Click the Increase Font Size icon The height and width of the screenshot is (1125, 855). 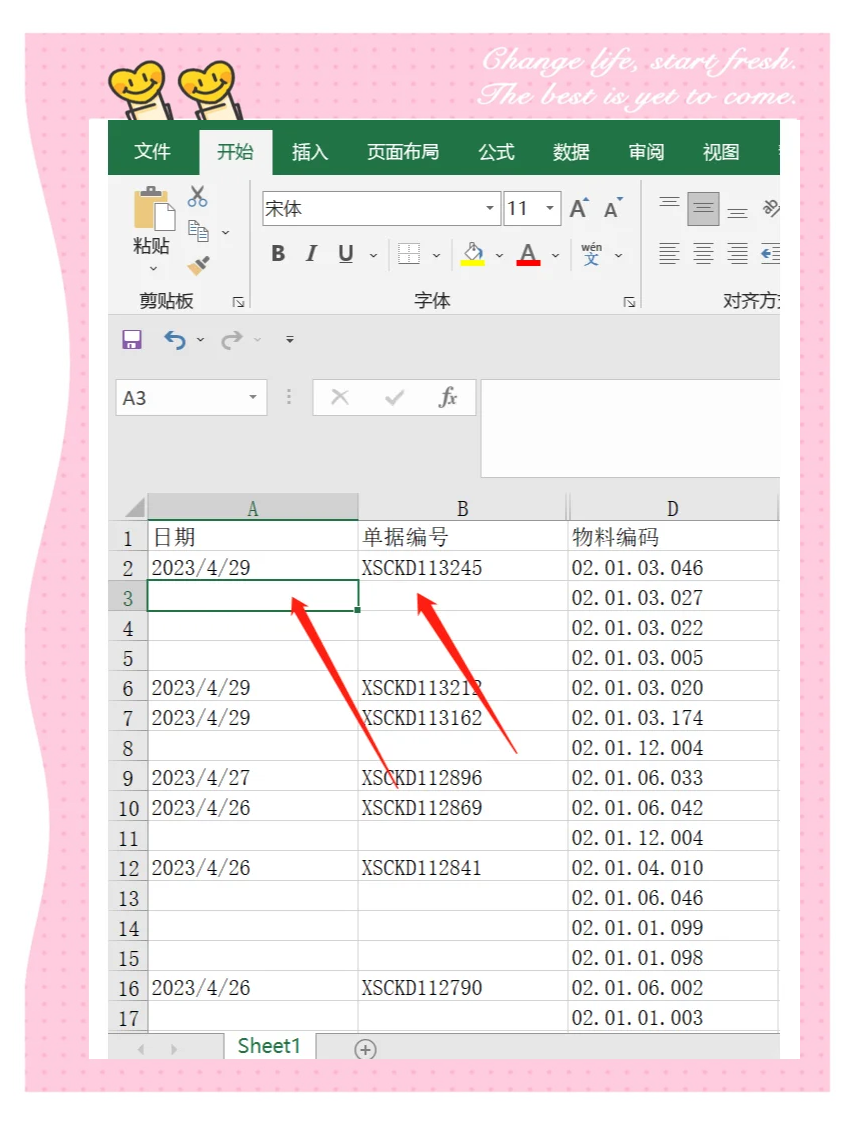click(x=578, y=208)
